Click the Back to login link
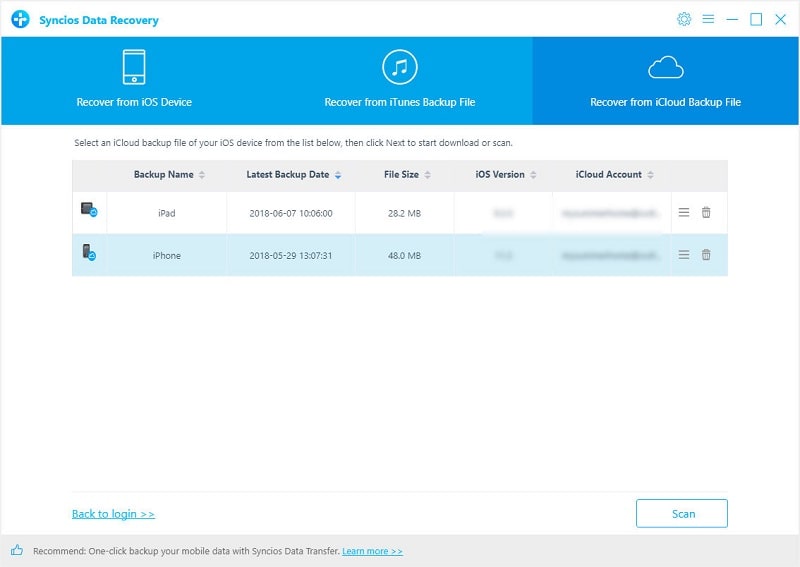This screenshot has width=800, height=567. point(113,514)
